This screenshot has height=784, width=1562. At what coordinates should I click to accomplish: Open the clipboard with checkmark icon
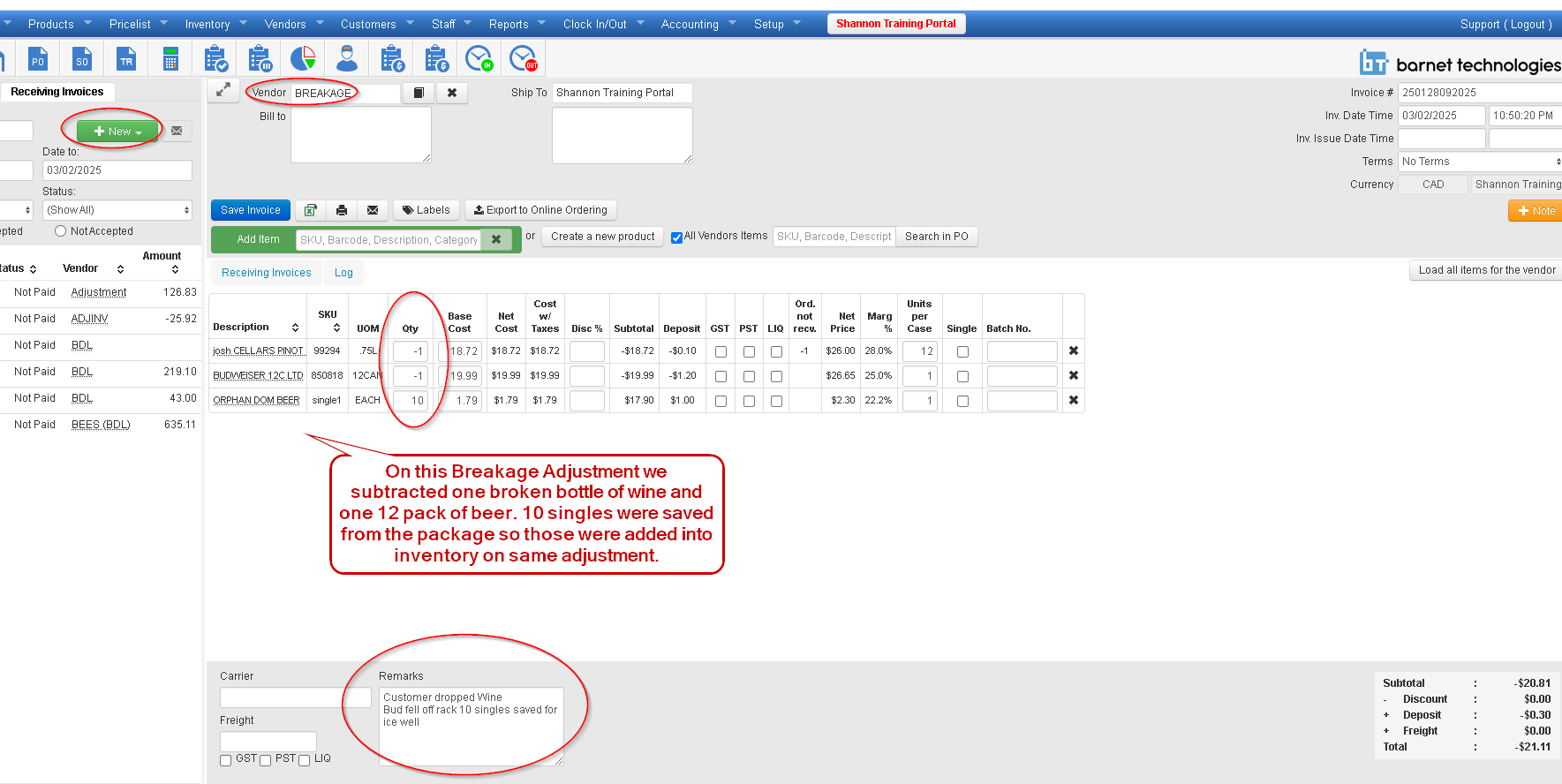(x=215, y=59)
